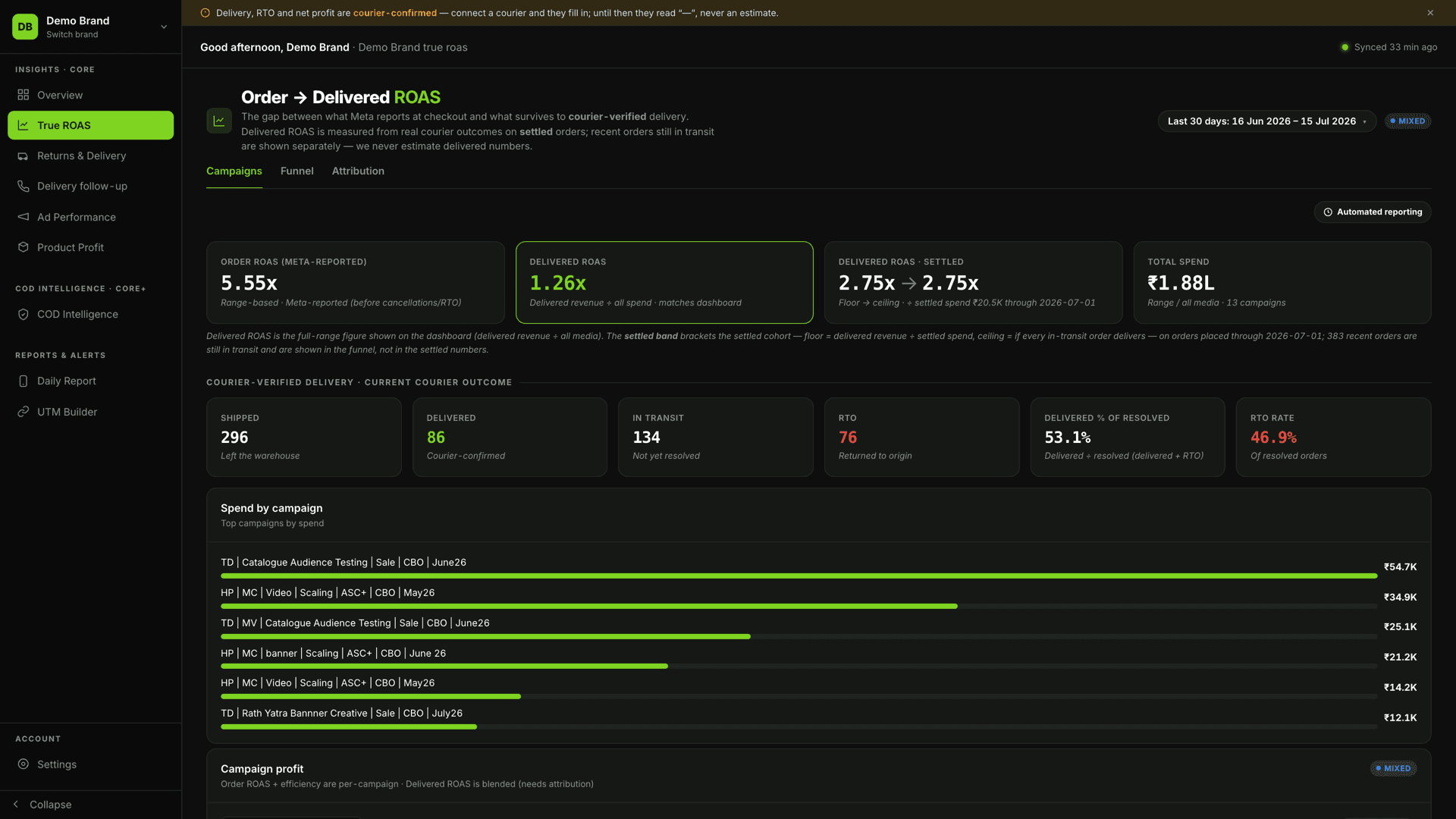Click the RTO Rate 46.9% card
1456x819 pixels.
(x=1333, y=437)
